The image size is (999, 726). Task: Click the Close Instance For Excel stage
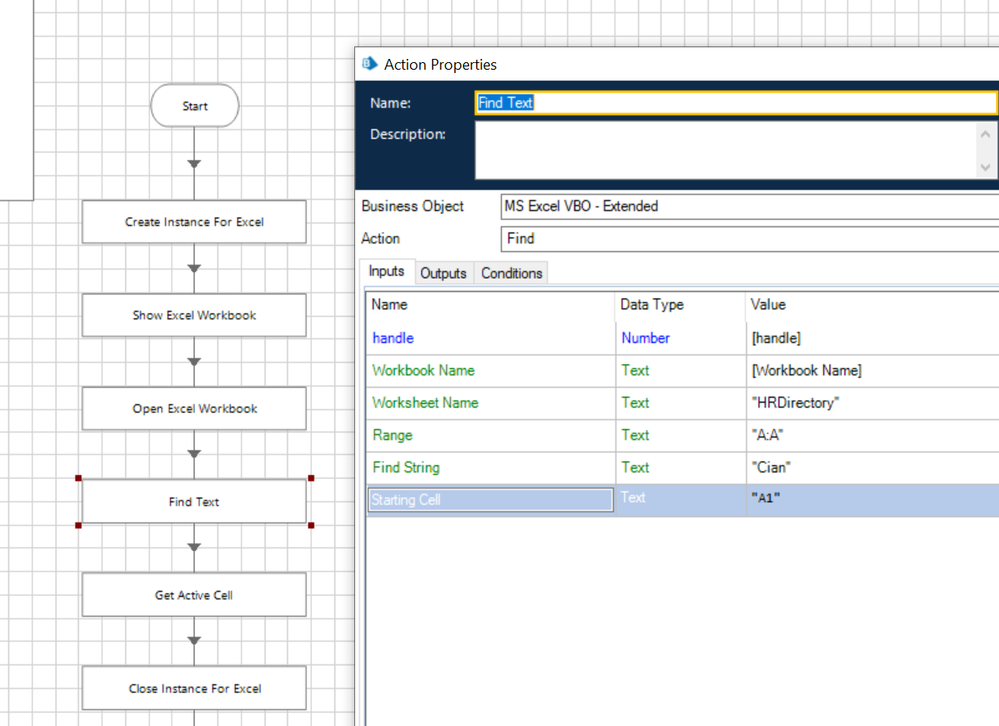(x=194, y=688)
